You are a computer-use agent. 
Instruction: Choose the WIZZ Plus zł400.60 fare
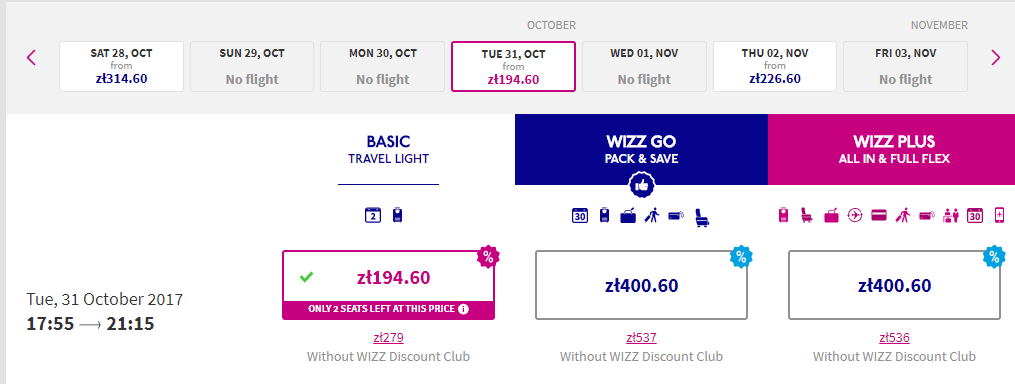[x=895, y=285]
